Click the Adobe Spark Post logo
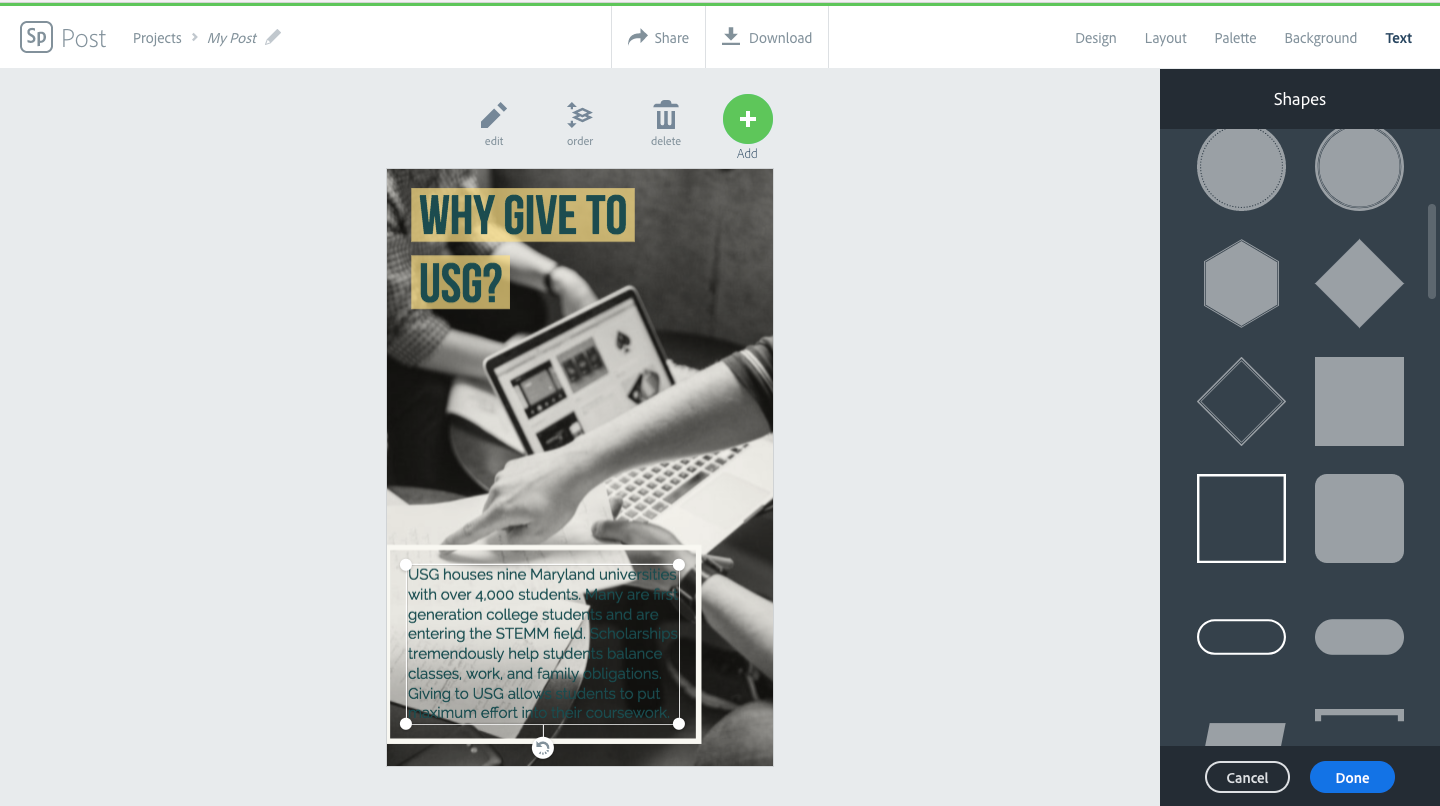The image size is (1440, 806). point(63,38)
